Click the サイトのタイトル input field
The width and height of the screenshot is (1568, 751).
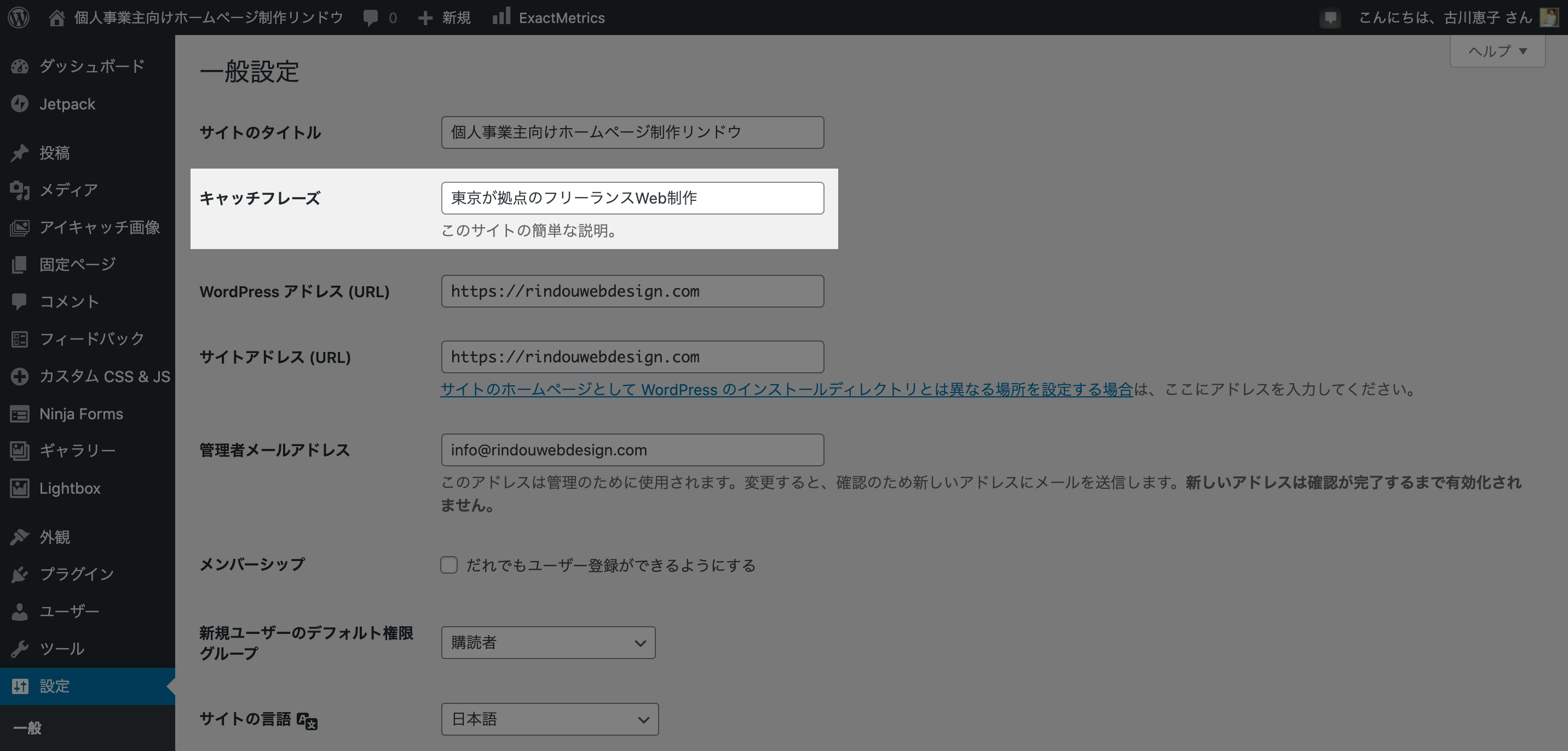point(632,132)
